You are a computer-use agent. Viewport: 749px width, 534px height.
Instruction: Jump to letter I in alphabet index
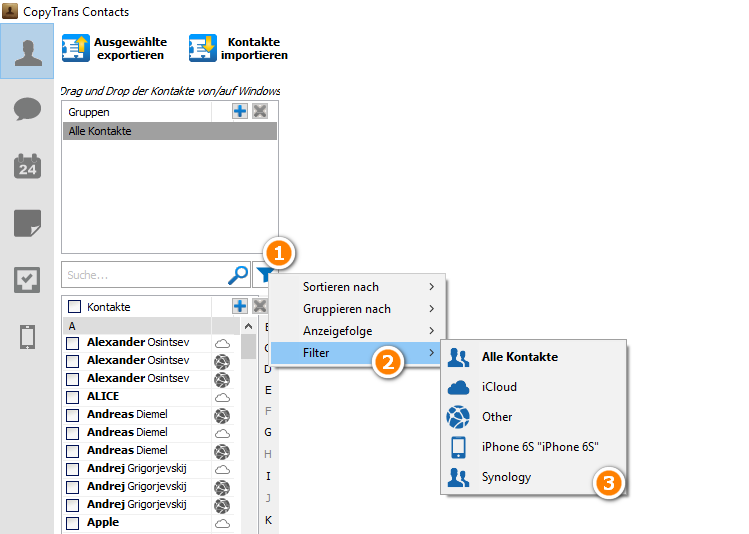pos(268,476)
